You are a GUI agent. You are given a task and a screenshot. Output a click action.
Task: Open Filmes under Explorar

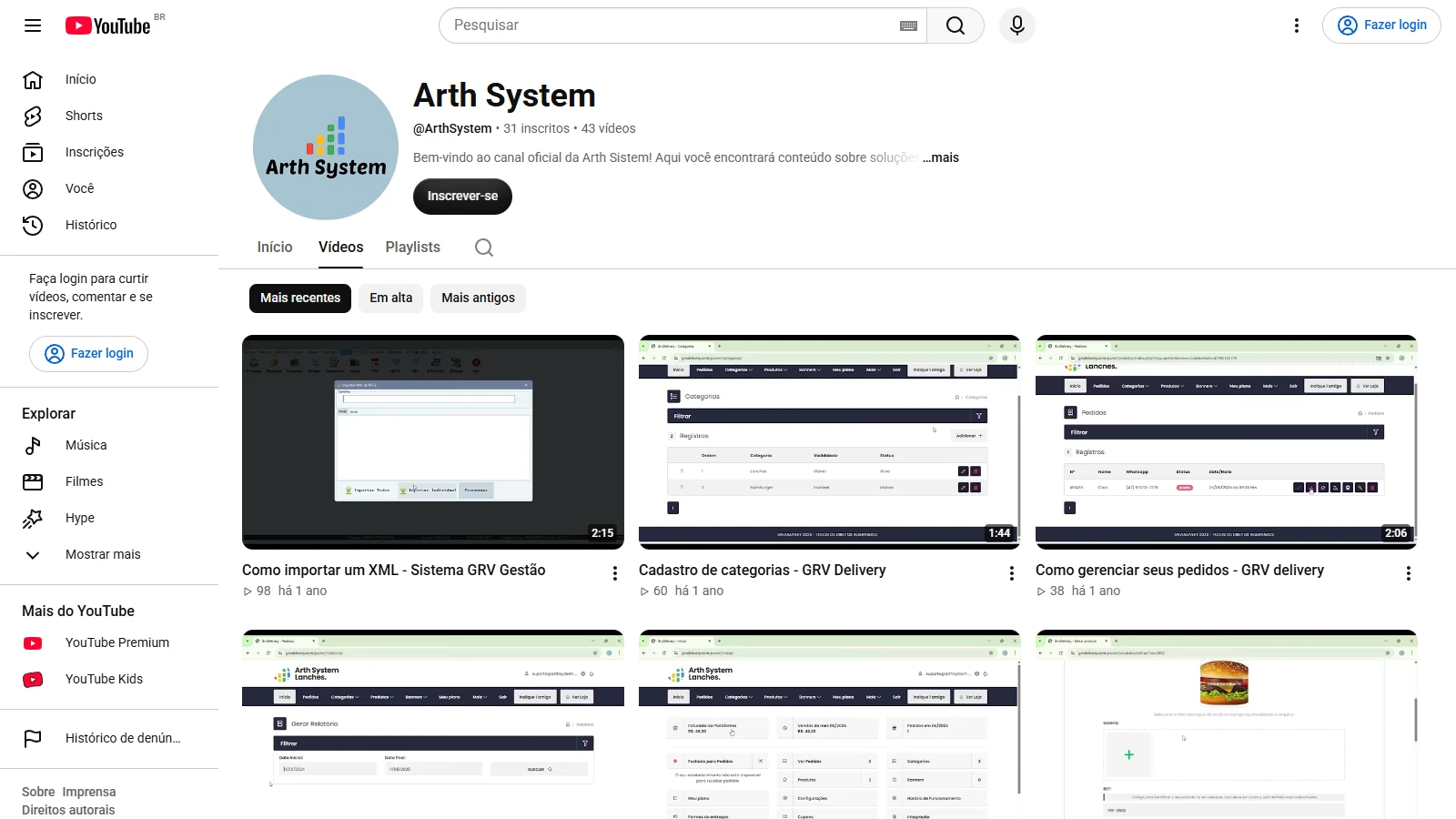tap(109, 481)
